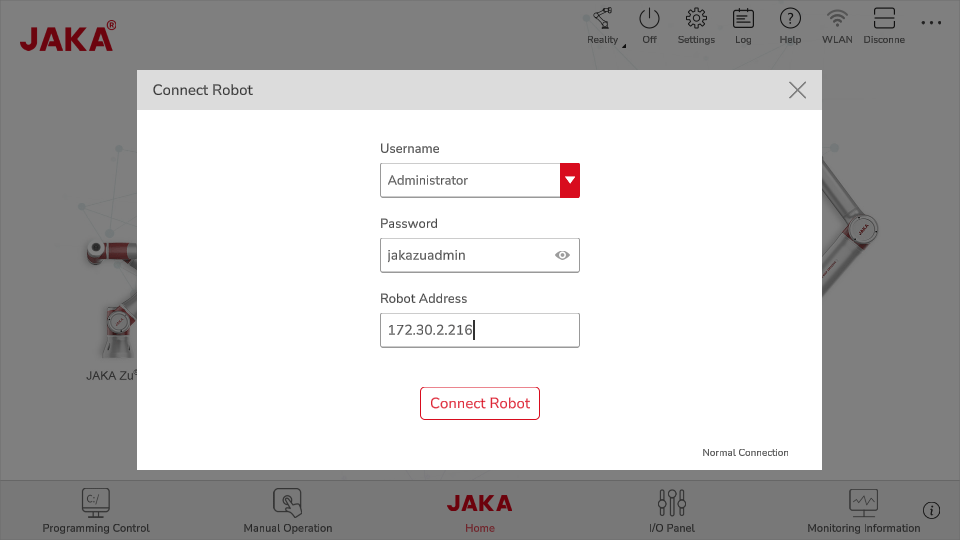Click the Username label text
Screen dimensions: 960x540
point(410,149)
